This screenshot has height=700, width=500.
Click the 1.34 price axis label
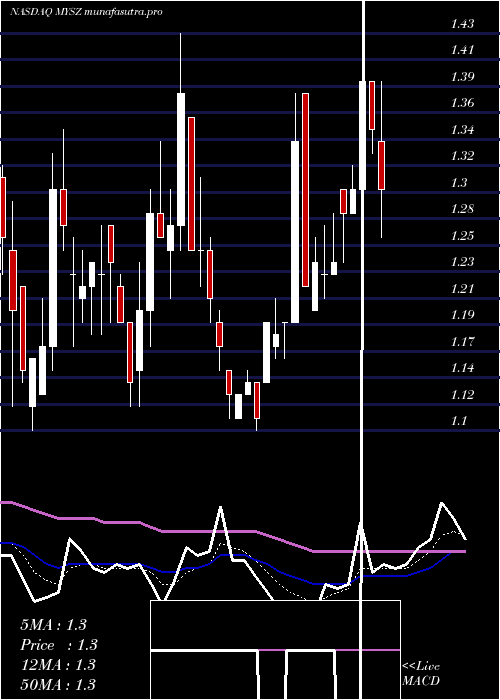[462, 130]
